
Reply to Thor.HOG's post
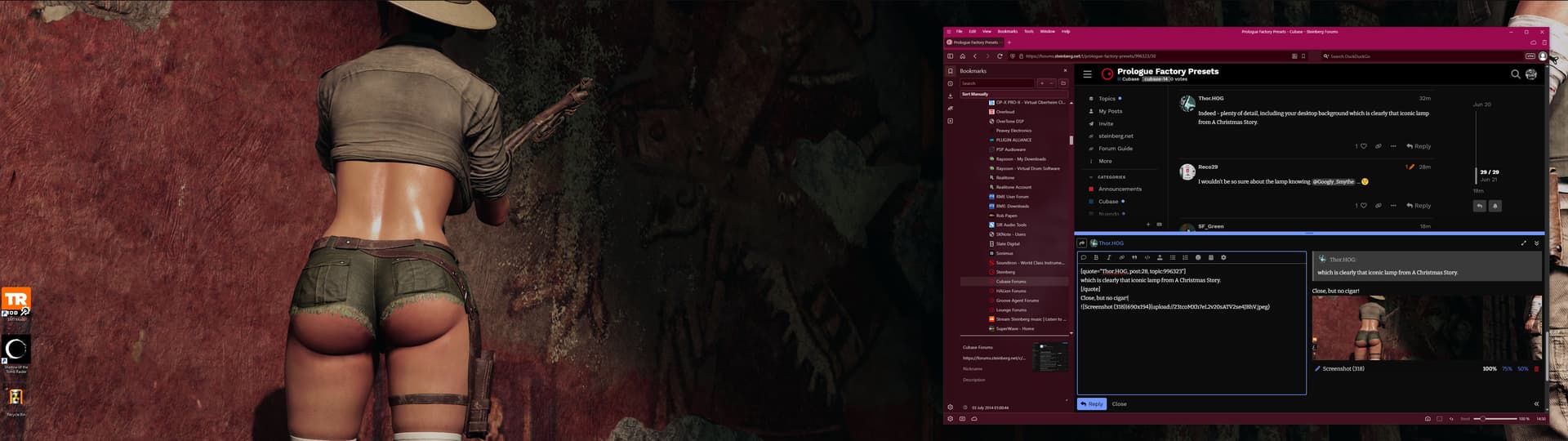tap(1419, 147)
